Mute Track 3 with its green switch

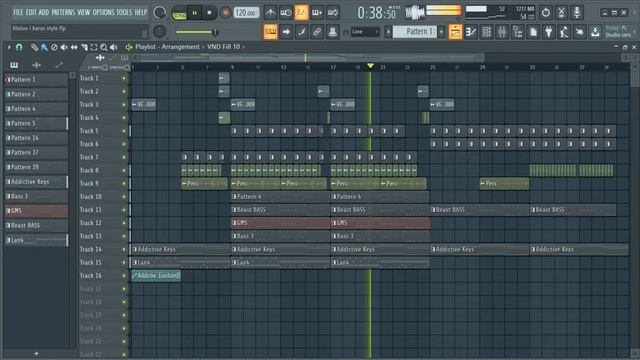click(124, 104)
